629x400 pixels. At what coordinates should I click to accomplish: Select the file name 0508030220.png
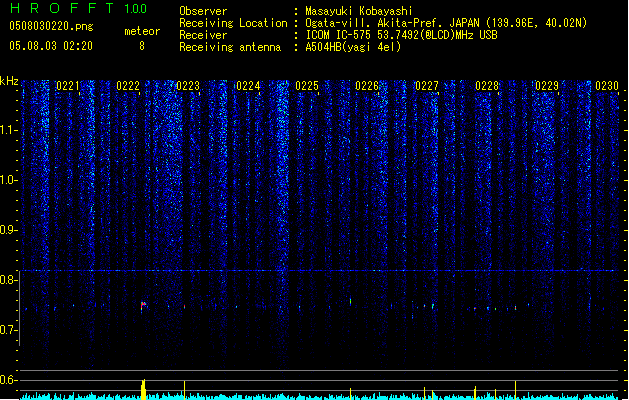tap(51, 26)
